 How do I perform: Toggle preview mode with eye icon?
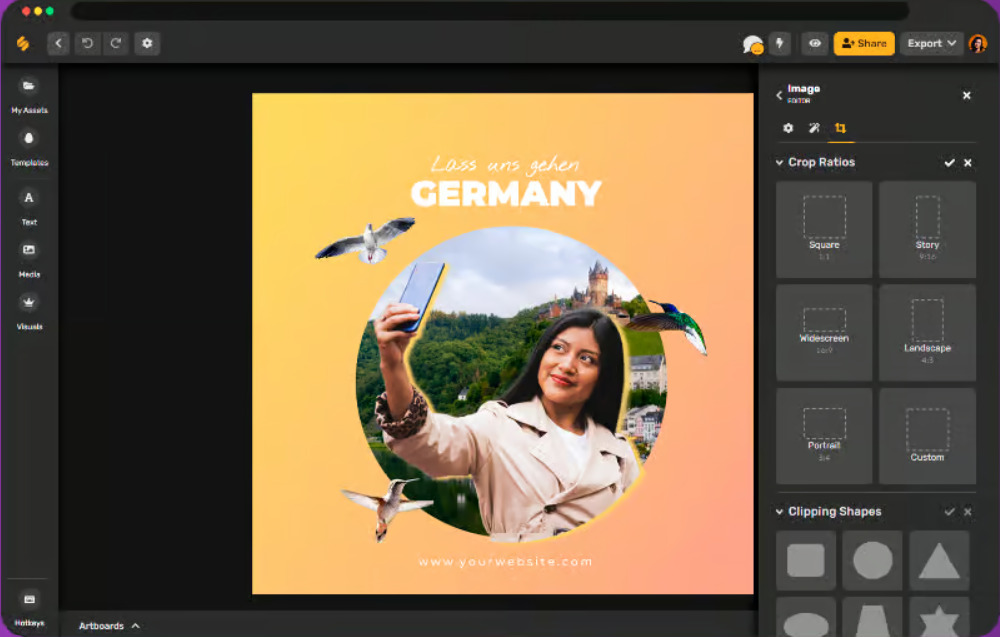point(815,43)
